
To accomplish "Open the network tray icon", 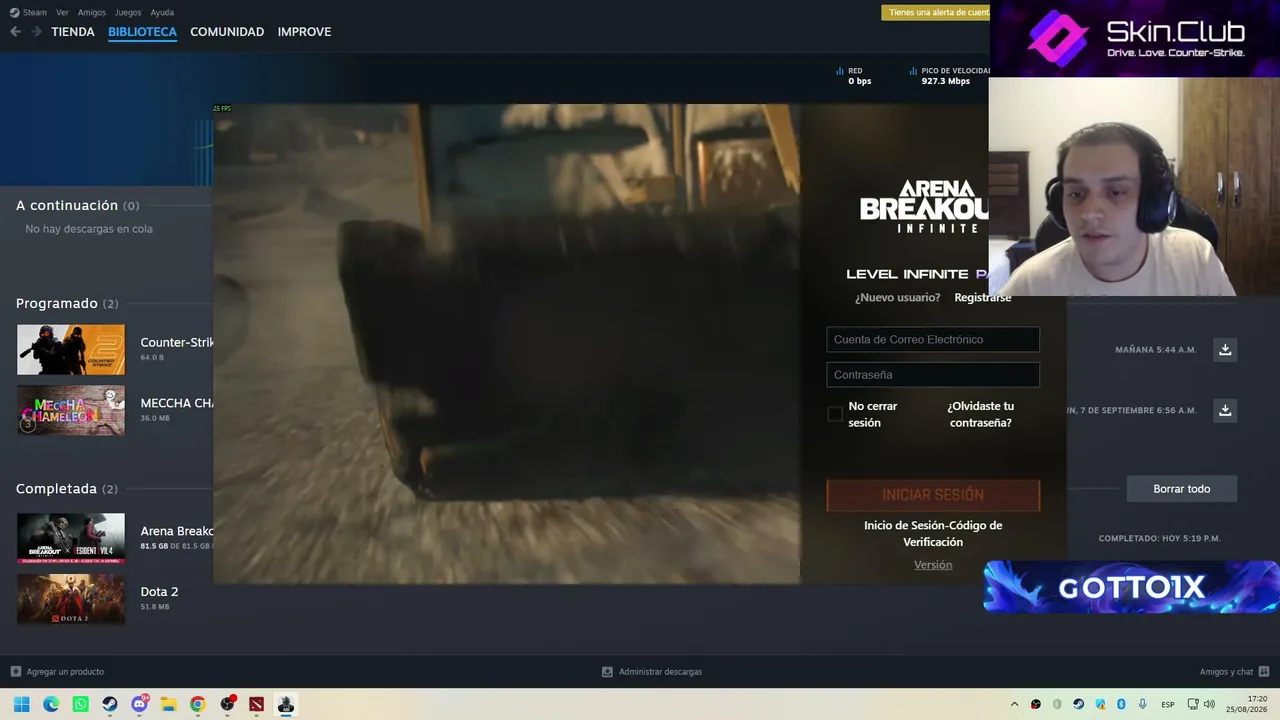I will pos(1193,704).
